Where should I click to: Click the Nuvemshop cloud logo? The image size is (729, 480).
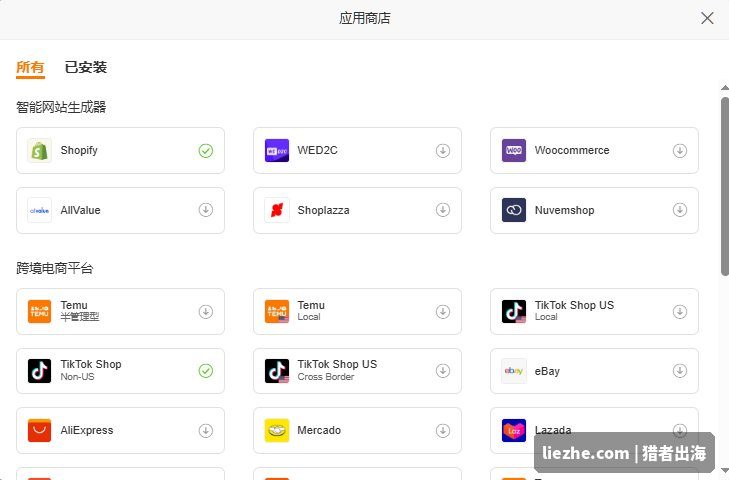[x=514, y=210]
